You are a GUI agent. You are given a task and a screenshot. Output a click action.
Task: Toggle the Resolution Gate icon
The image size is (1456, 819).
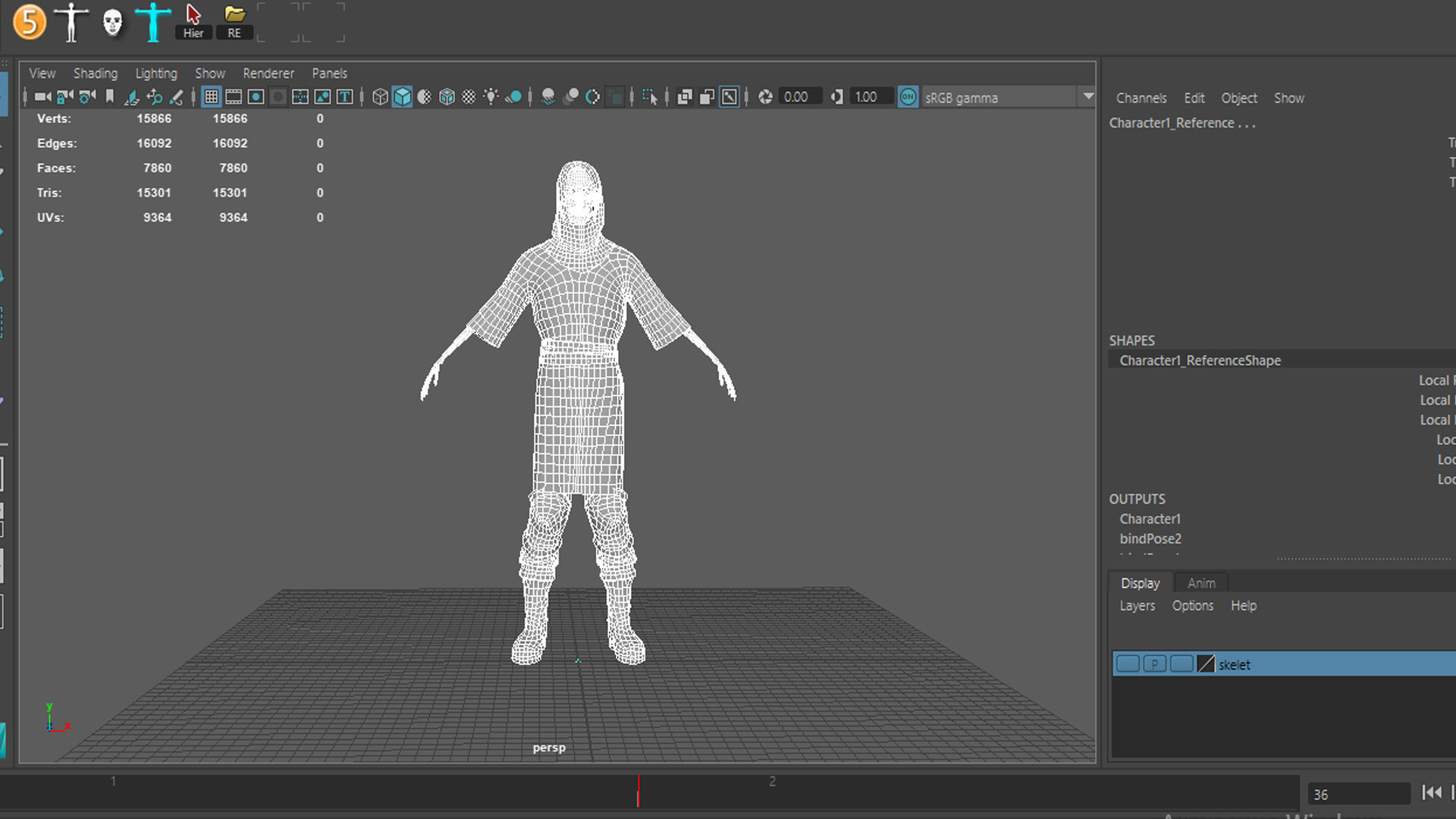pos(256,97)
